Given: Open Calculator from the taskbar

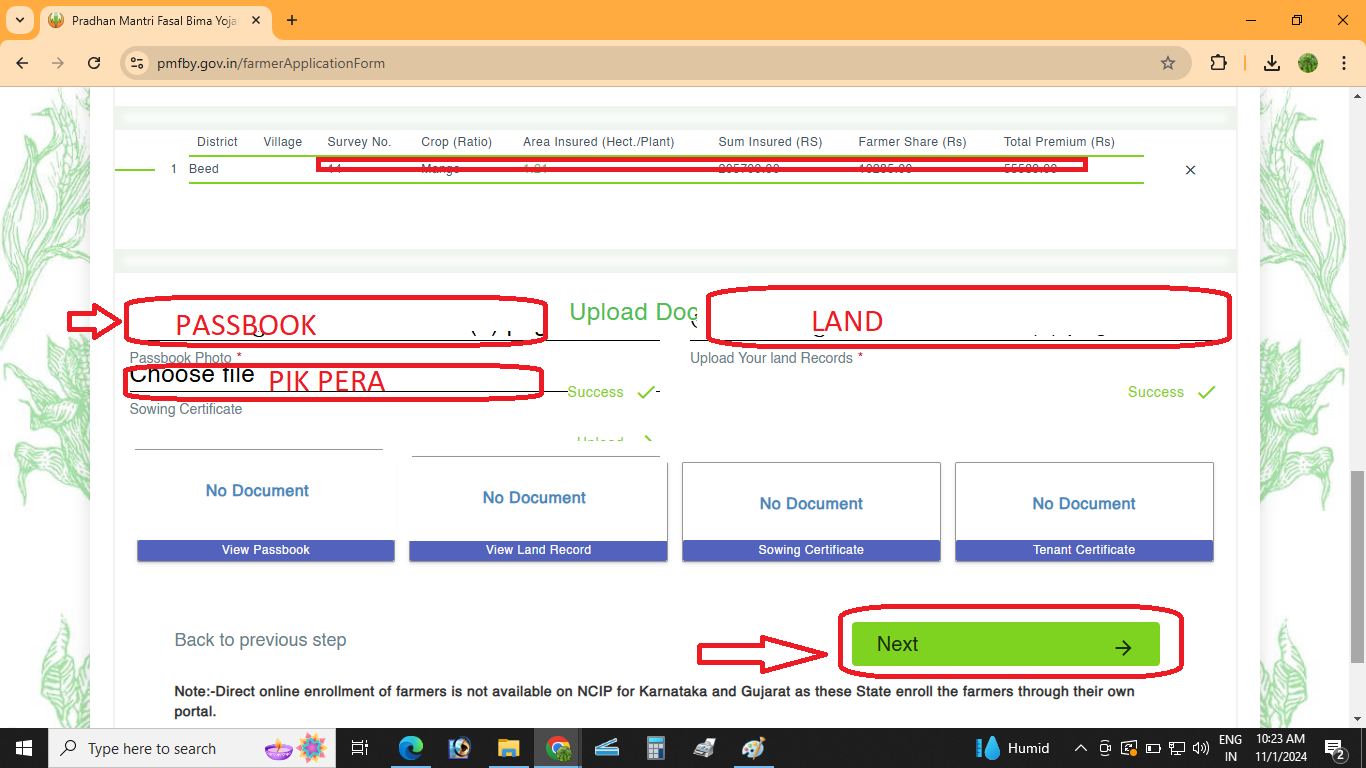Looking at the screenshot, I should tap(656, 748).
